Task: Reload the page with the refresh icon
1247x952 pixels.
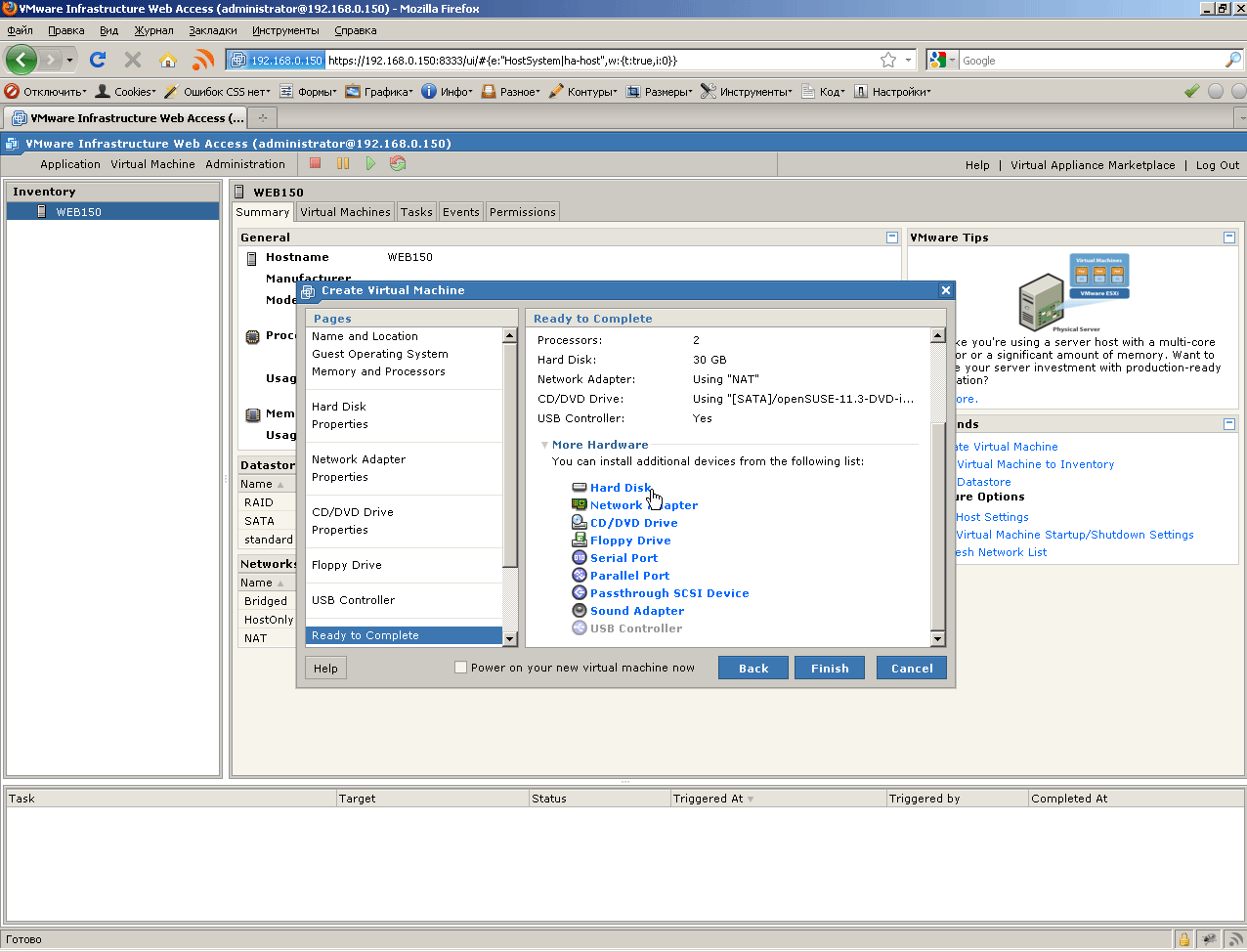Action: [98, 60]
